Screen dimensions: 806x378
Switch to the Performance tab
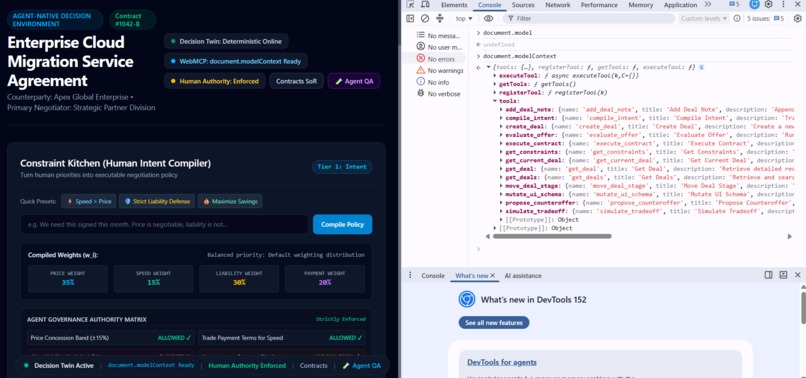(x=599, y=5)
